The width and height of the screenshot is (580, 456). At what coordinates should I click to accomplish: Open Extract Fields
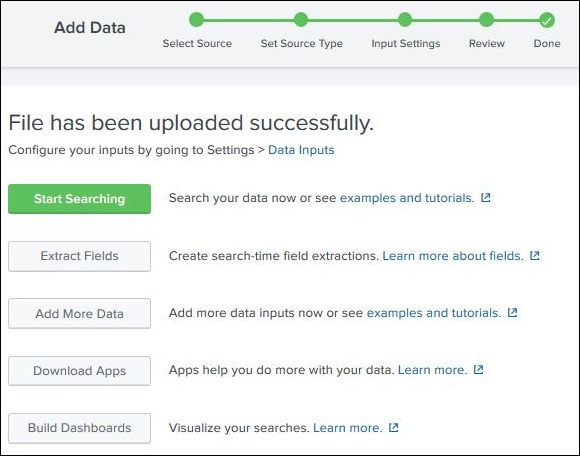80,256
